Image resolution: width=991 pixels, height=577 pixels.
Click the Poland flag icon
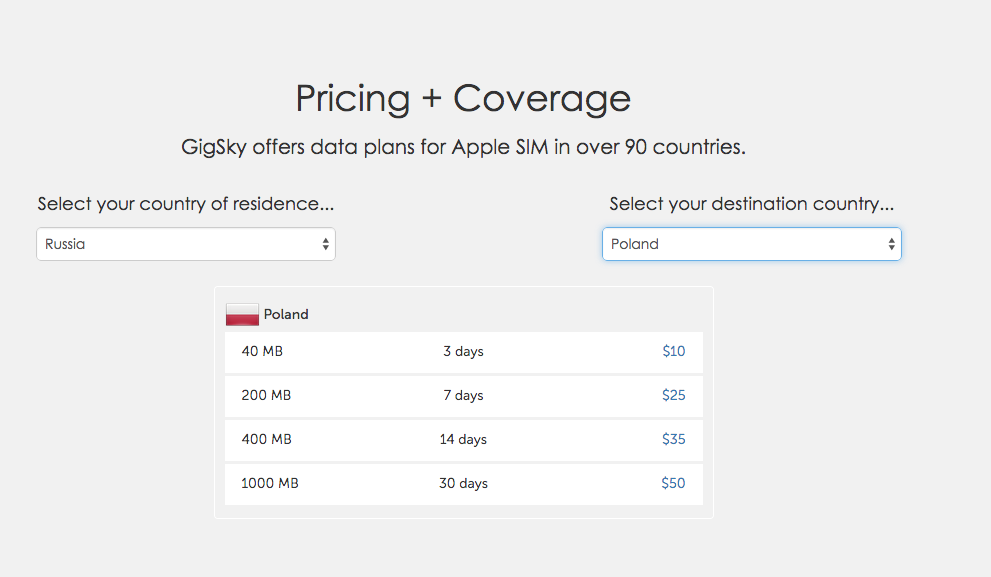242,314
